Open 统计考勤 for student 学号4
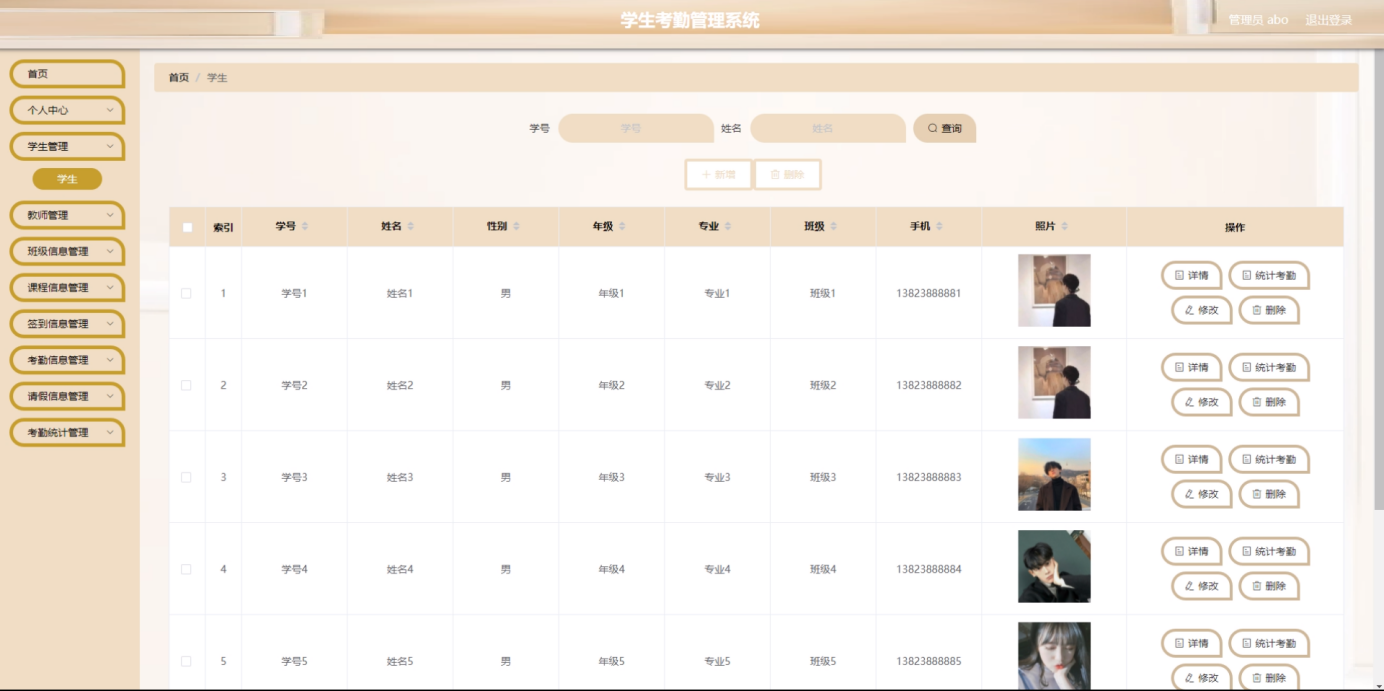Viewport: 1384px width, 691px height. click(x=1268, y=551)
